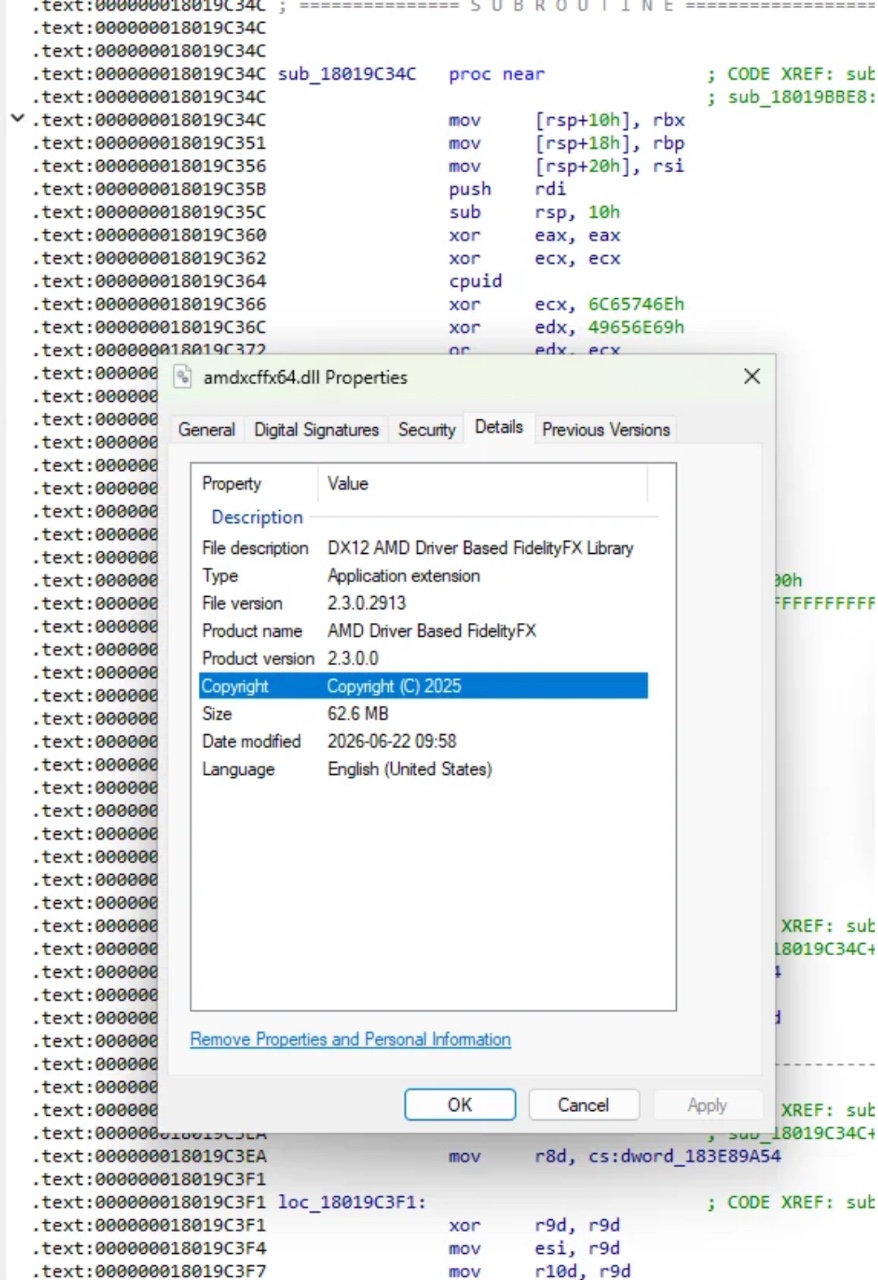Click the OK button
This screenshot has width=878, height=1280.
pyautogui.click(x=460, y=1105)
